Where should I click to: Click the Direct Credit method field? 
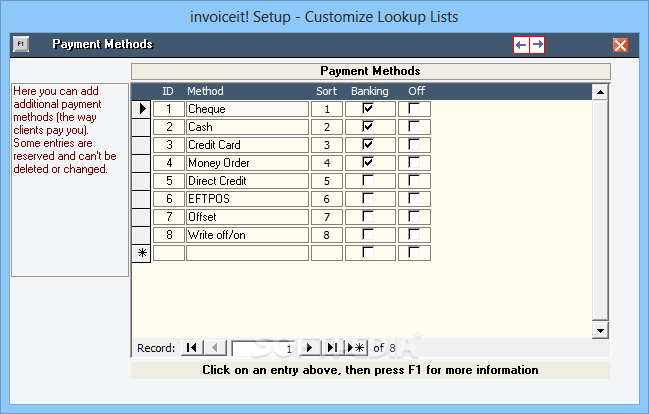coord(248,181)
